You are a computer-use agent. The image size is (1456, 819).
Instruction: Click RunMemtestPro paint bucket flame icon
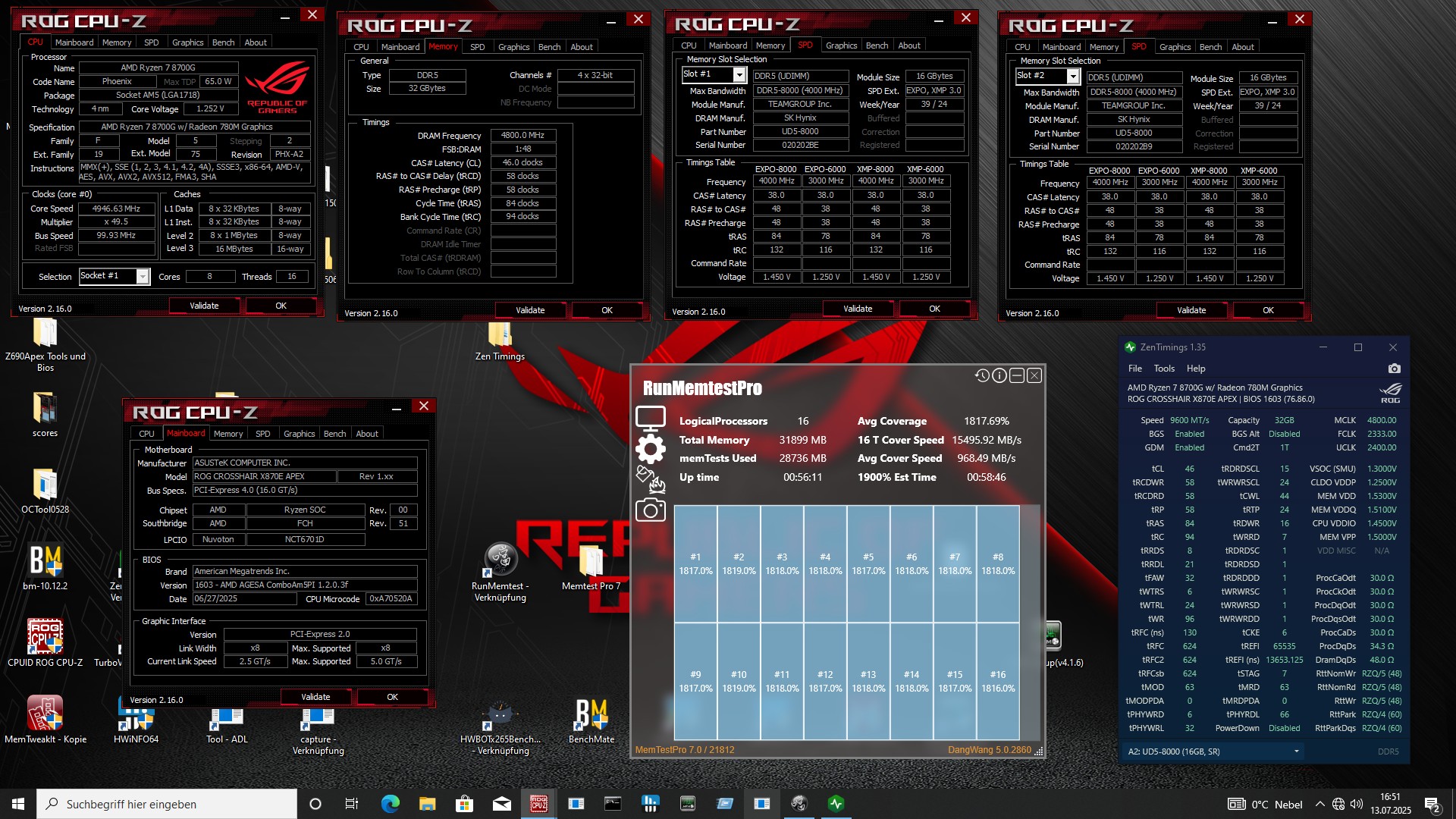650,479
